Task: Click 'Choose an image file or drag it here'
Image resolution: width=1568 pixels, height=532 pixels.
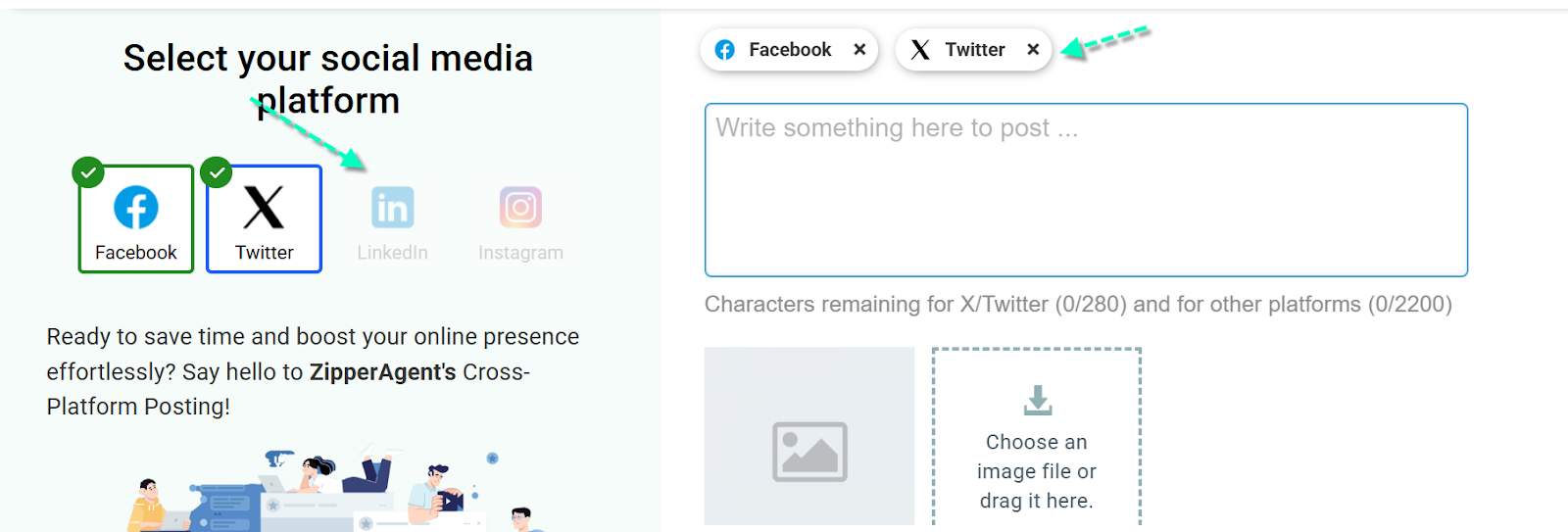Action: [x=1036, y=471]
